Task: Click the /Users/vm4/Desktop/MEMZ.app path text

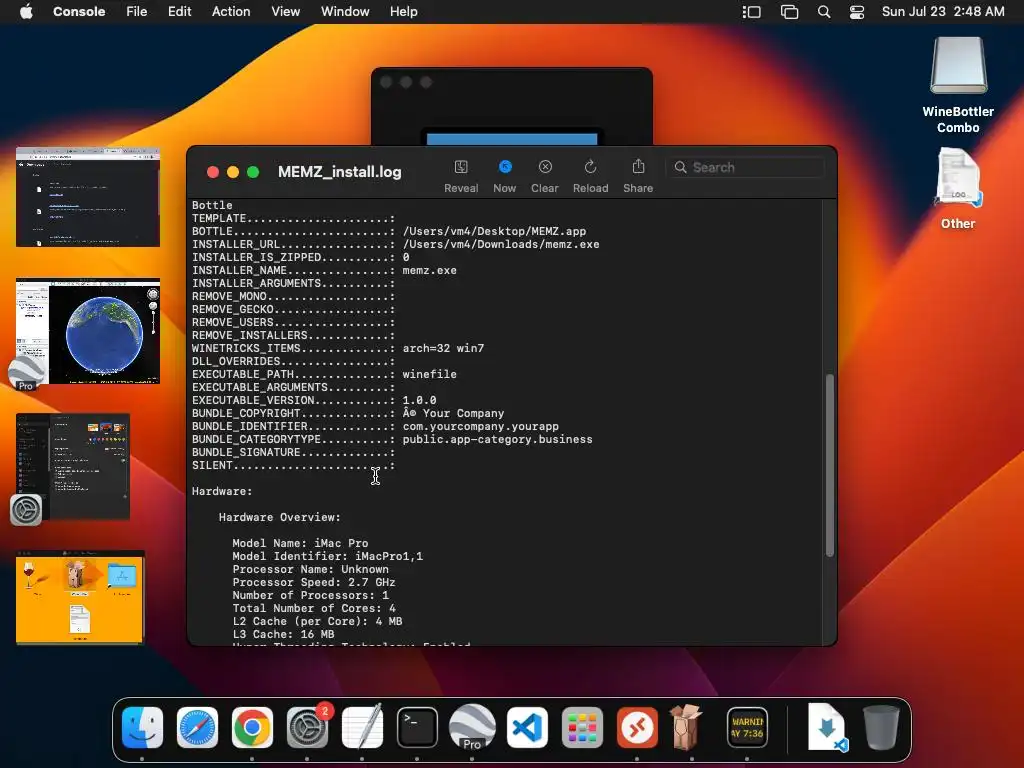Action: (494, 231)
